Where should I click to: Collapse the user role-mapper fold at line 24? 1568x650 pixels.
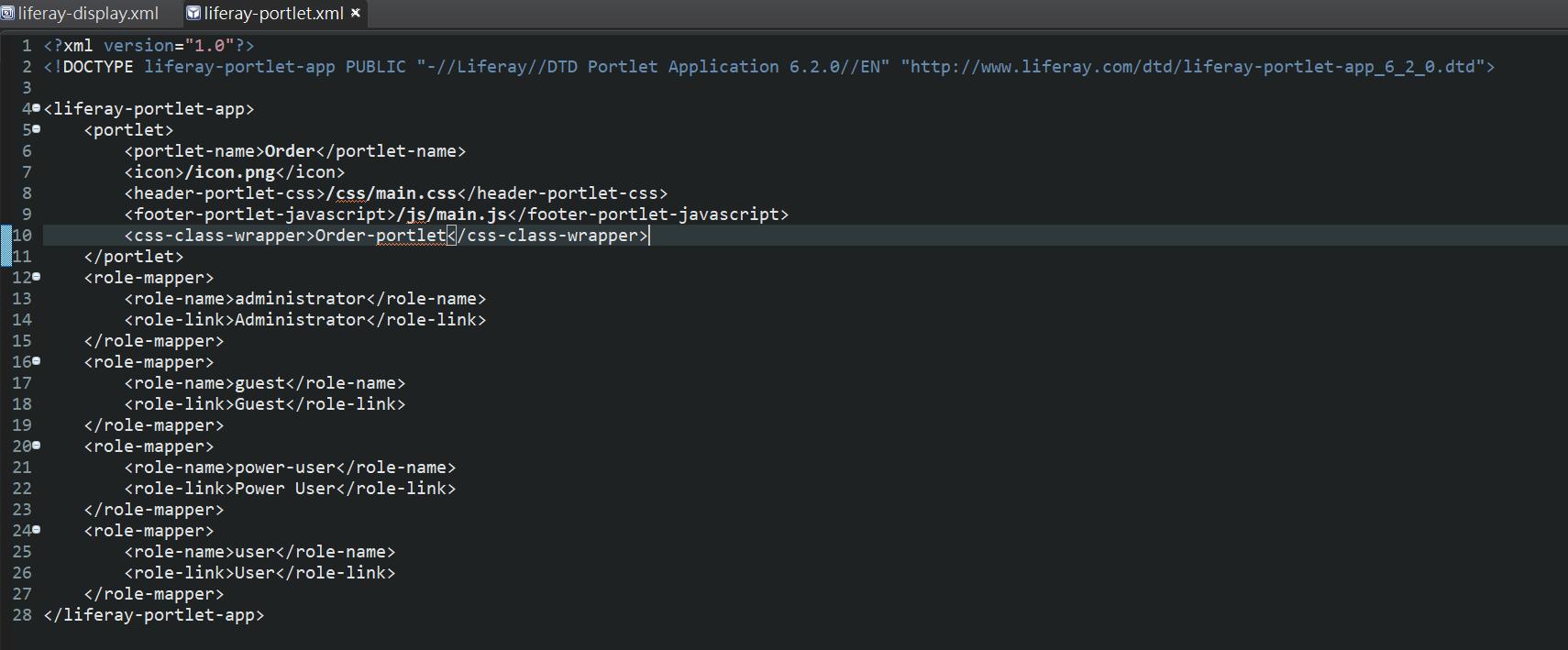pyautogui.click(x=37, y=530)
